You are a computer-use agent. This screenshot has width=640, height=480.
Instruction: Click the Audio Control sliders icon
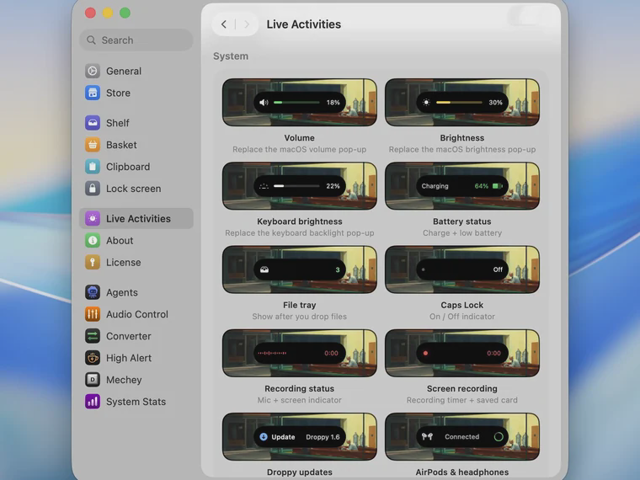coord(93,314)
